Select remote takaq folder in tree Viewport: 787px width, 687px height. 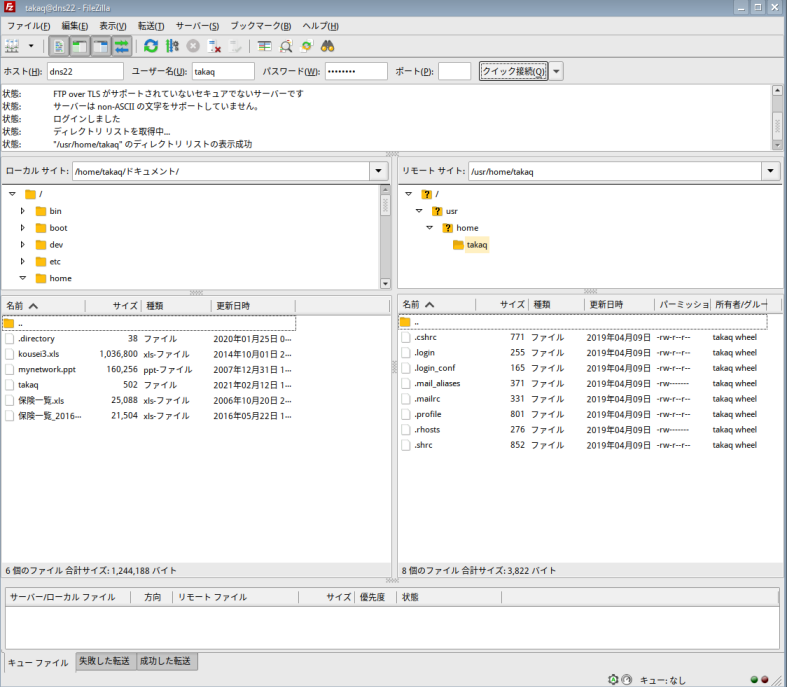pos(476,245)
